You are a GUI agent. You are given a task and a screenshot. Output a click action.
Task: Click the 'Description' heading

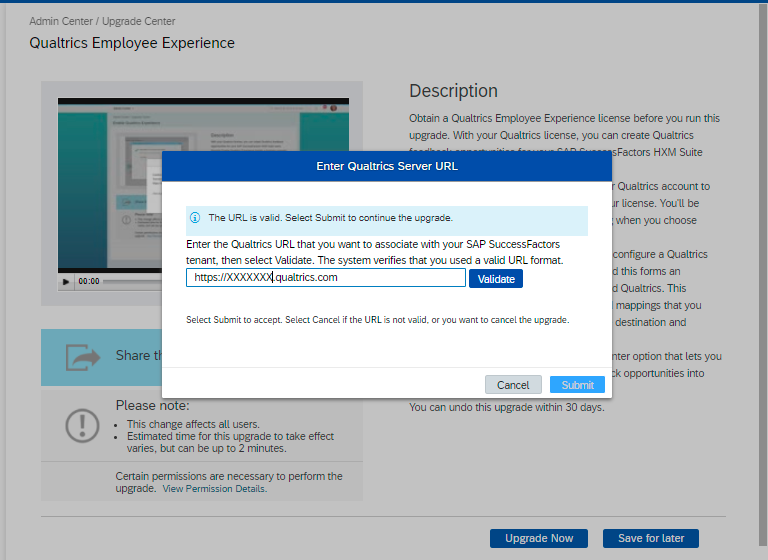pos(454,91)
